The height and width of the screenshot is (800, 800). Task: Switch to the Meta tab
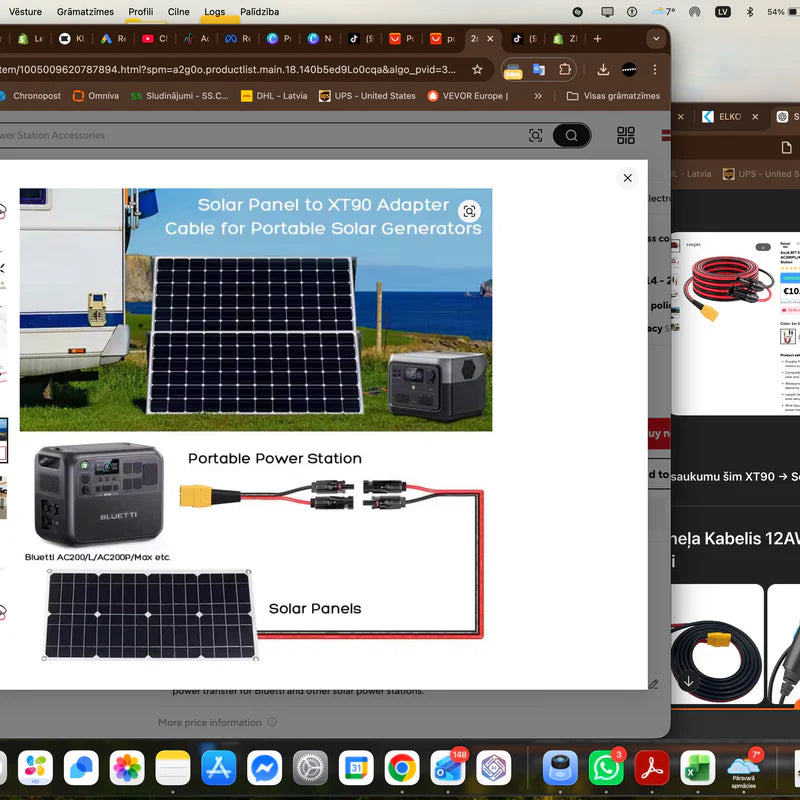238,39
